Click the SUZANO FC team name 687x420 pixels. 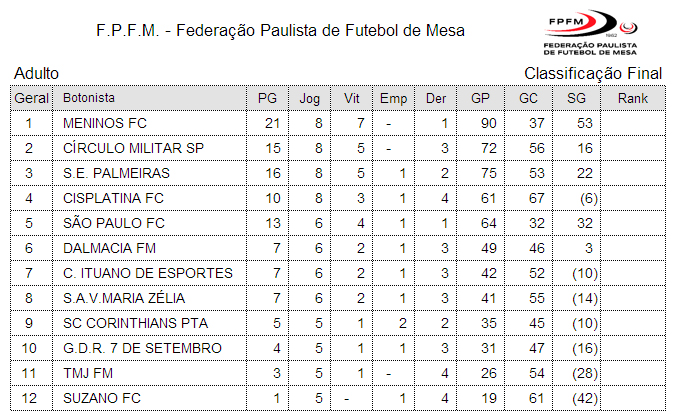pyautogui.click(x=100, y=398)
